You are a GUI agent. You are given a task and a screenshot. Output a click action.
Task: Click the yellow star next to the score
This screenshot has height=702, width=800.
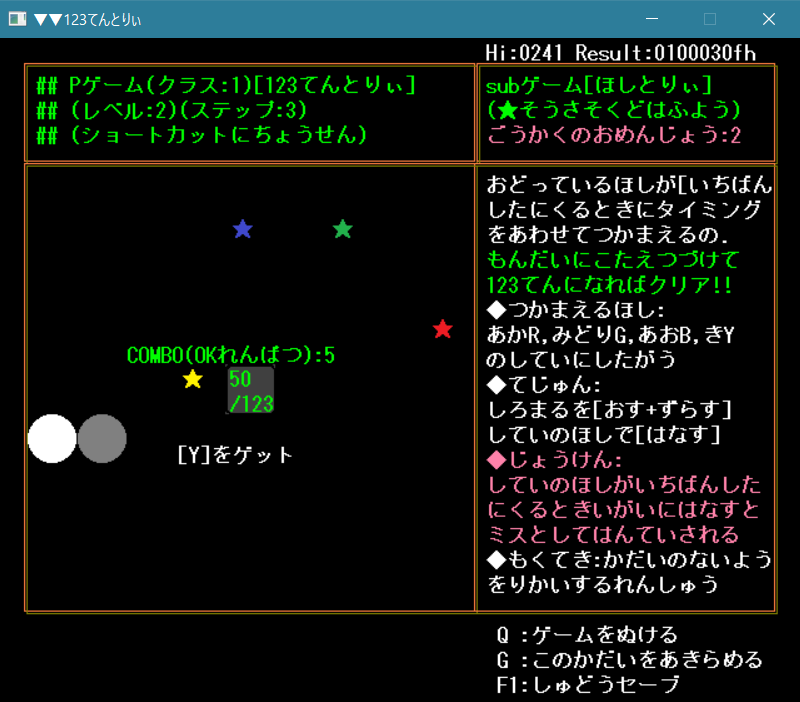[x=193, y=379]
